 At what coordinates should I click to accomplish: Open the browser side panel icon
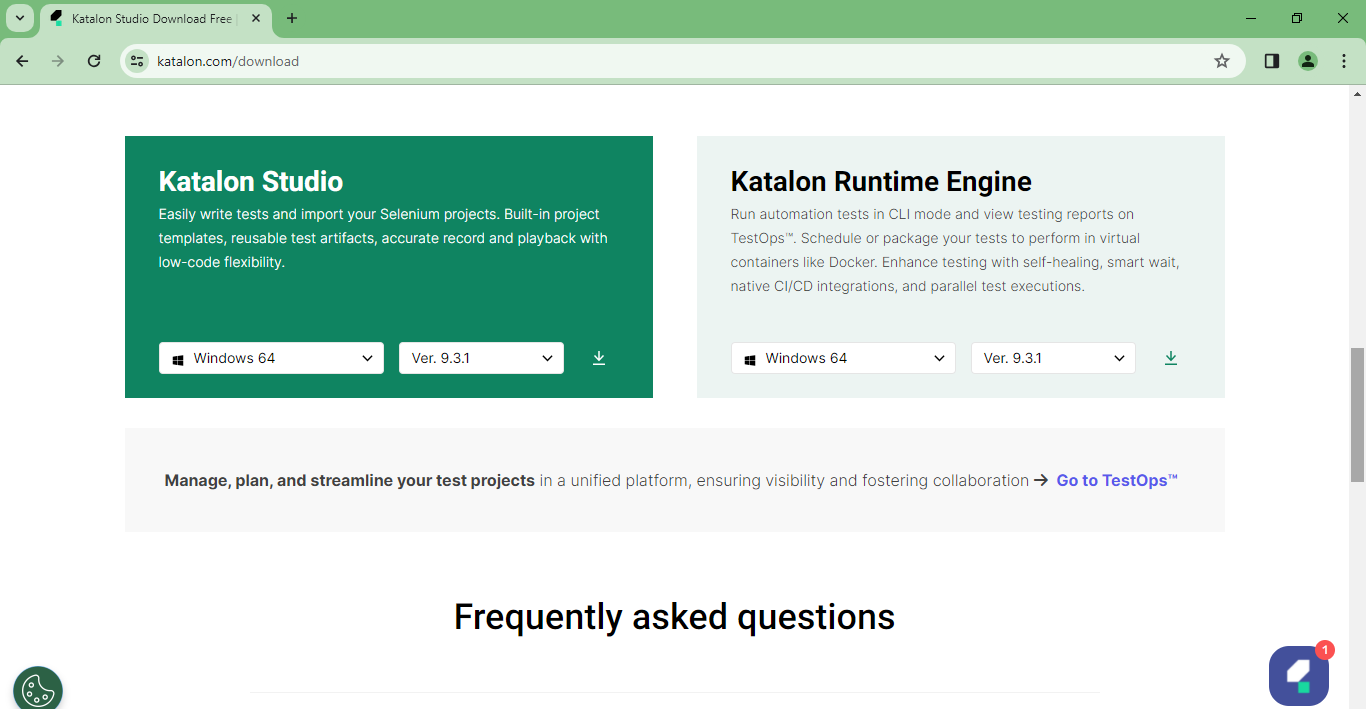(x=1271, y=61)
